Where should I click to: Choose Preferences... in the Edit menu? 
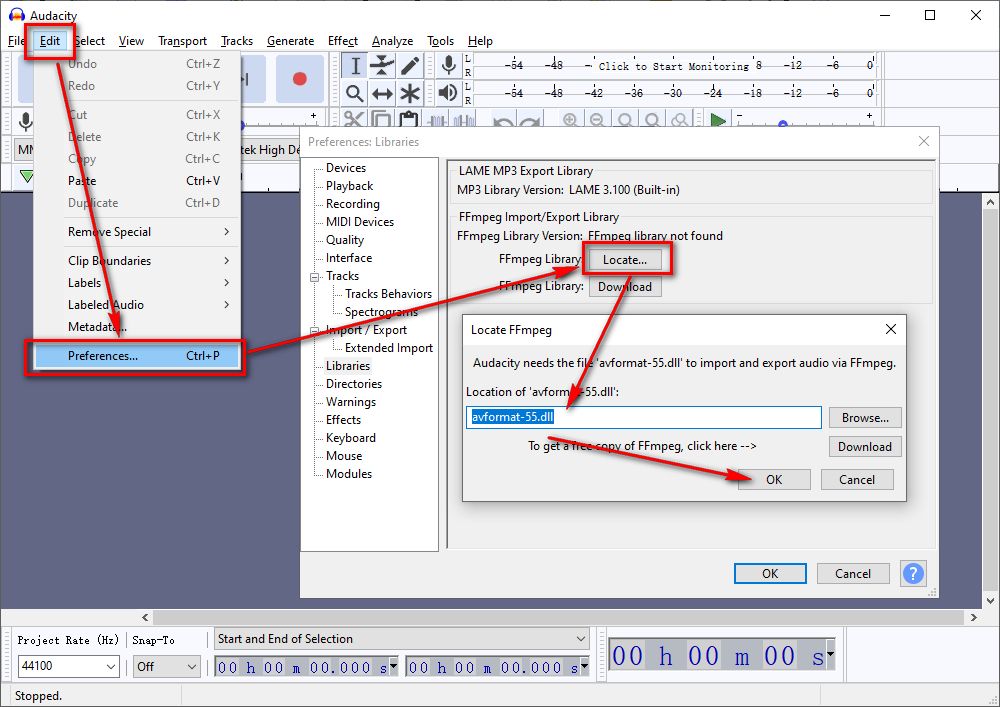click(136, 356)
